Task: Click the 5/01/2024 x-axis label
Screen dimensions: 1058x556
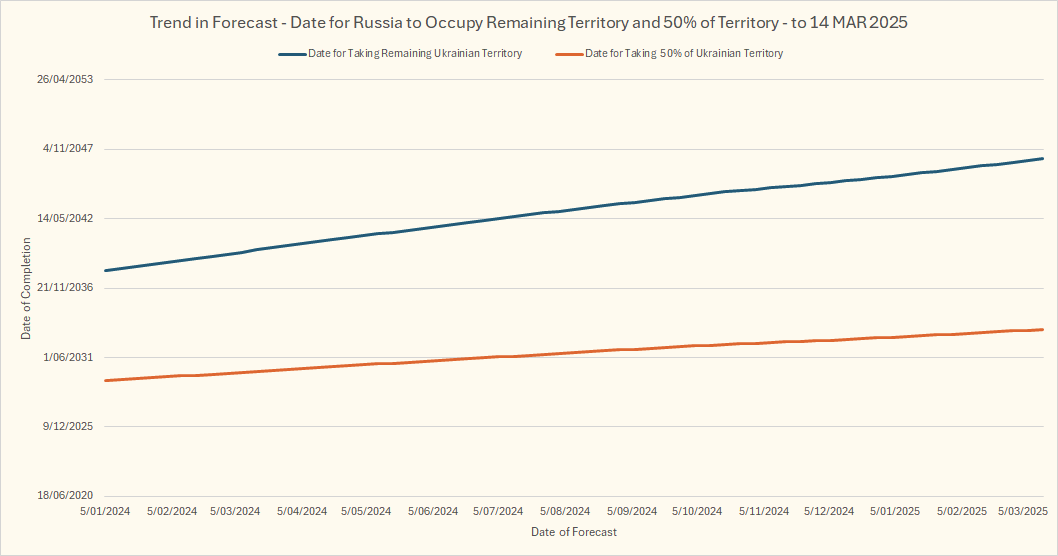Action: [105, 511]
